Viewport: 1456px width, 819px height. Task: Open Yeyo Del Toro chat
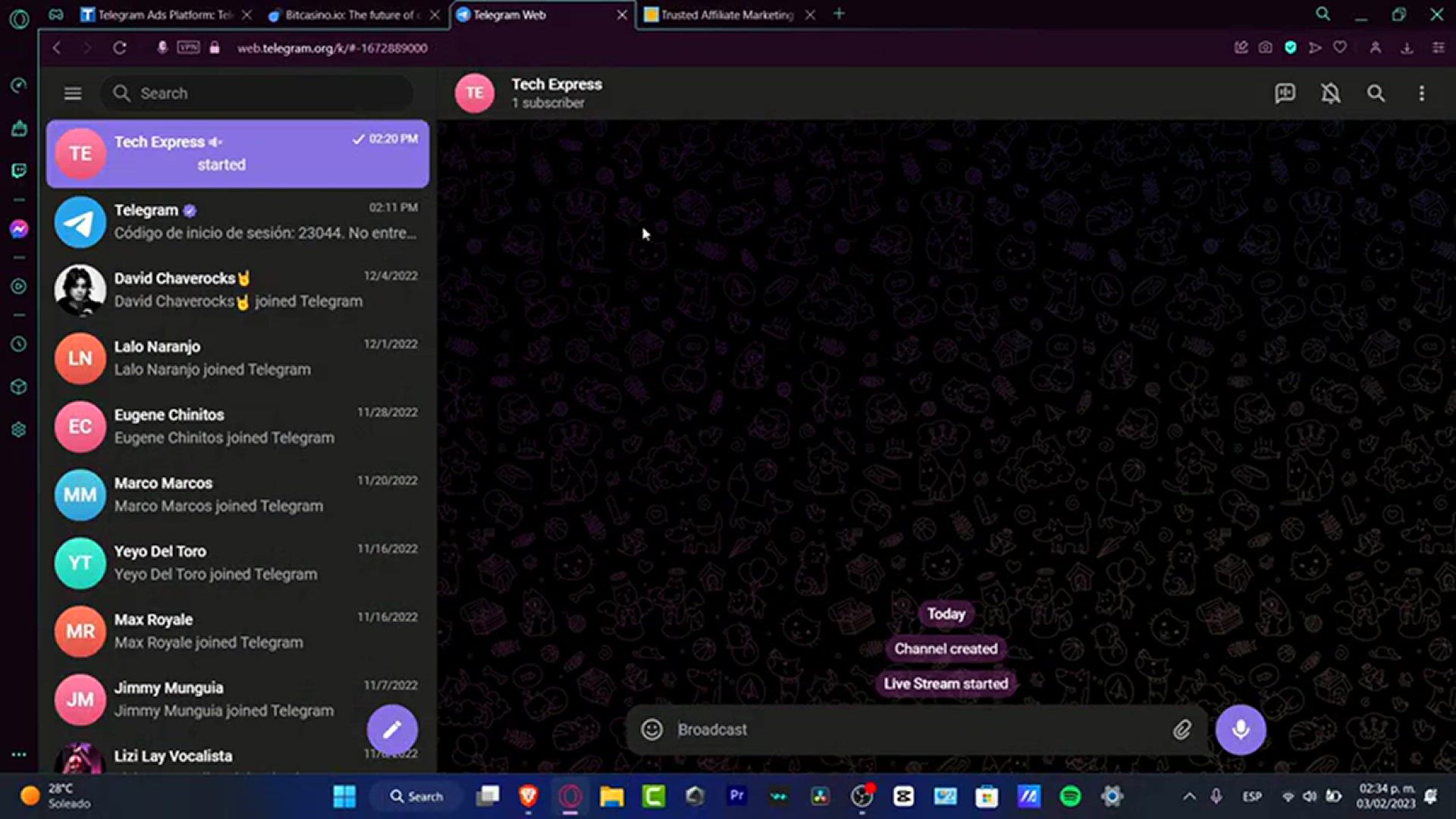click(237, 563)
